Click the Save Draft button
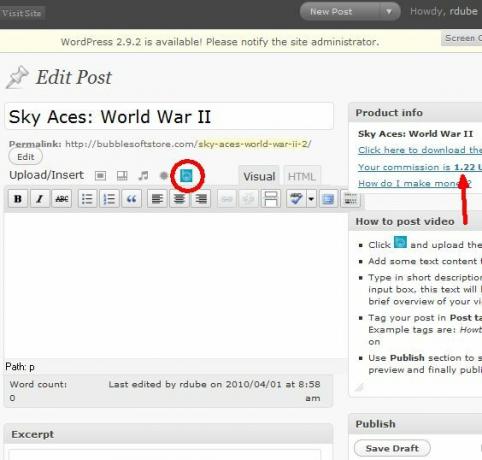 coord(392,448)
